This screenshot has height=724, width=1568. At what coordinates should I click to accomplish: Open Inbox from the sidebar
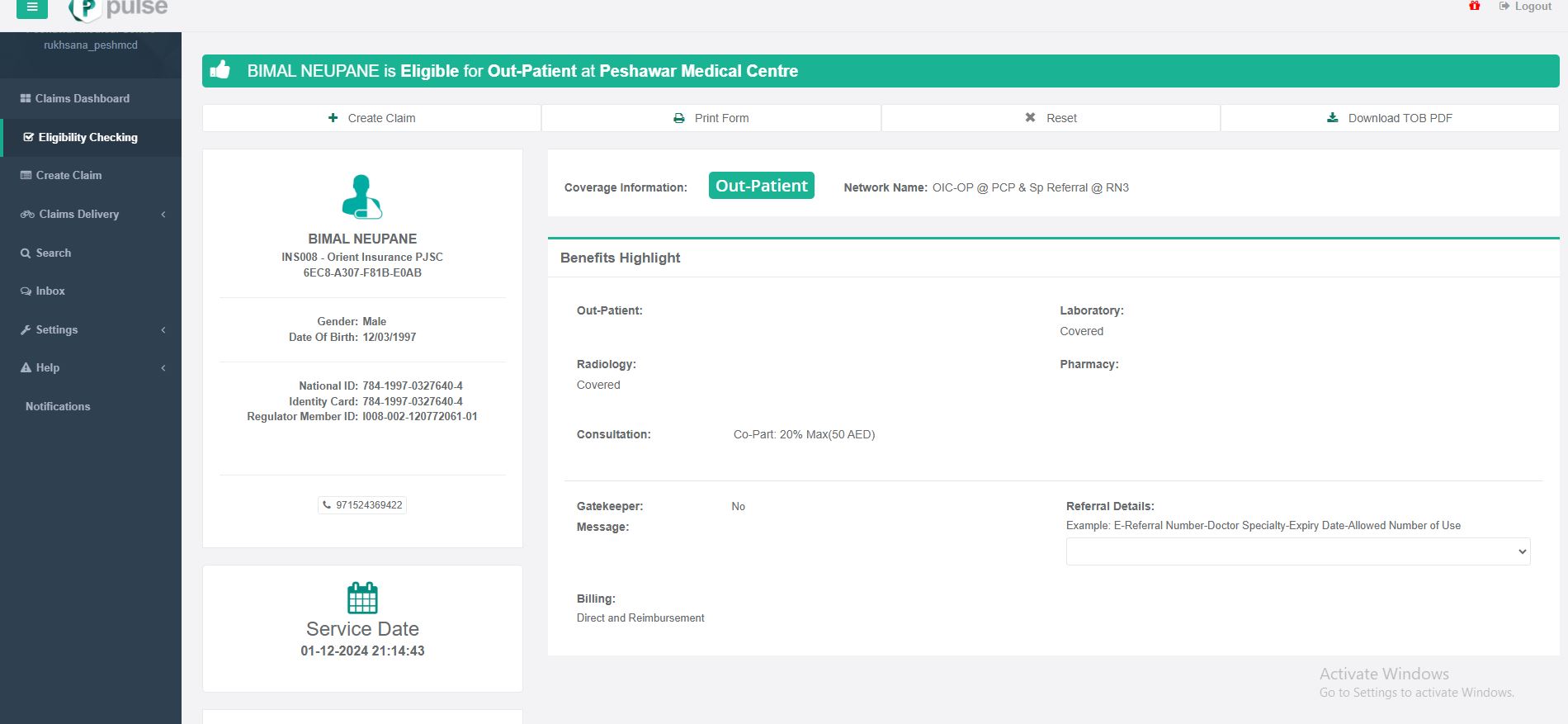(50, 291)
